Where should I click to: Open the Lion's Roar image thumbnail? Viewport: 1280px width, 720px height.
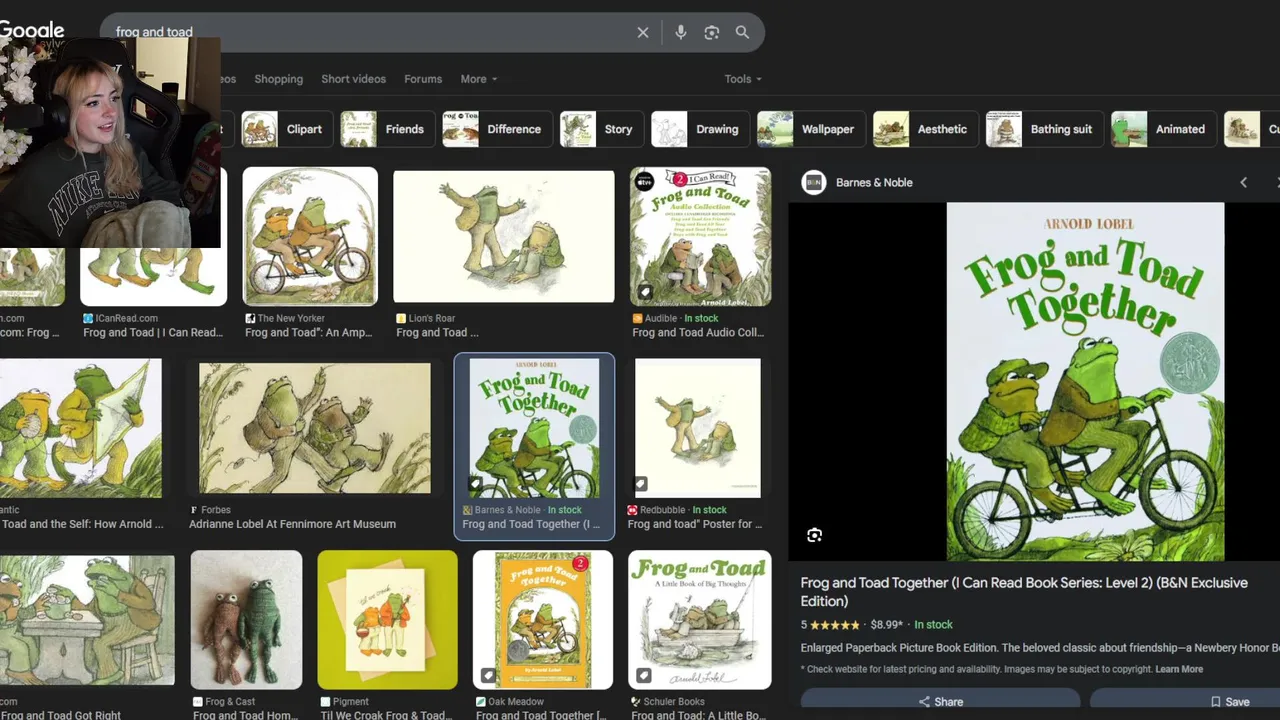(x=503, y=236)
